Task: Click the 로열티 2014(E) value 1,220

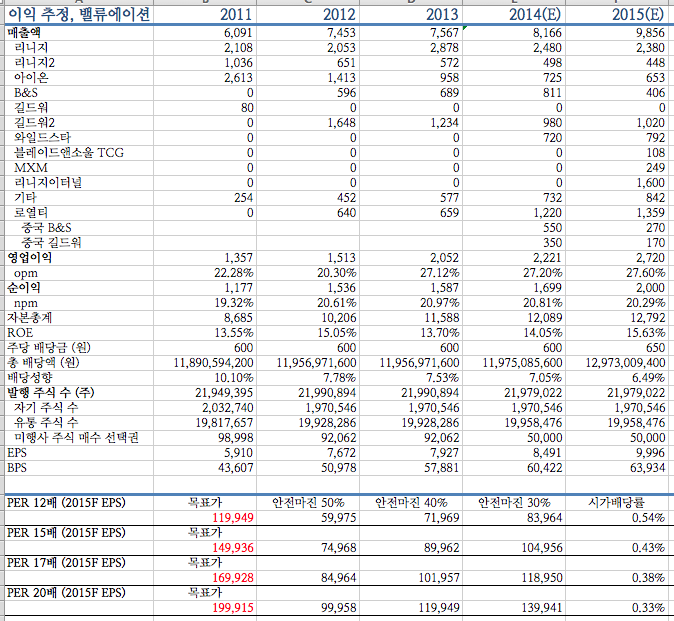Action: tap(547, 213)
